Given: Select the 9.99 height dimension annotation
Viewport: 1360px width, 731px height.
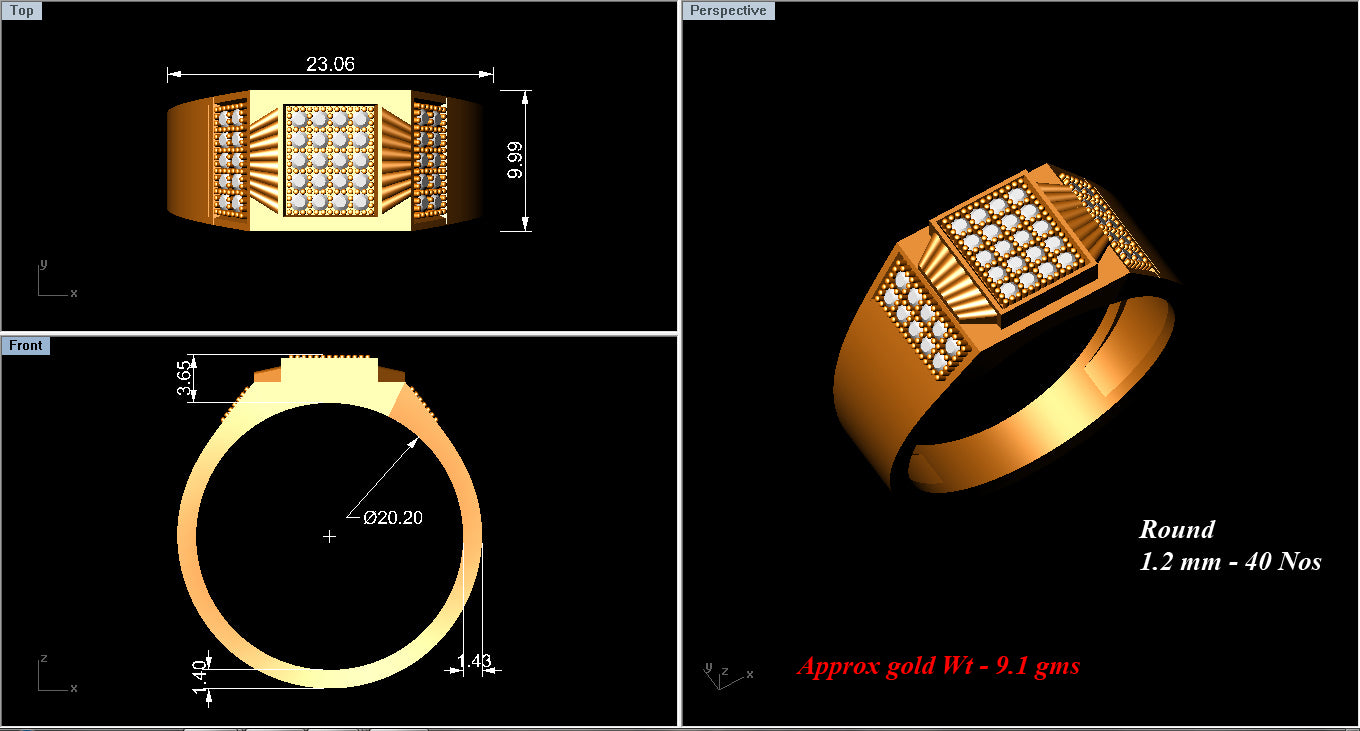Looking at the screenshot, I should coord(515,160).
